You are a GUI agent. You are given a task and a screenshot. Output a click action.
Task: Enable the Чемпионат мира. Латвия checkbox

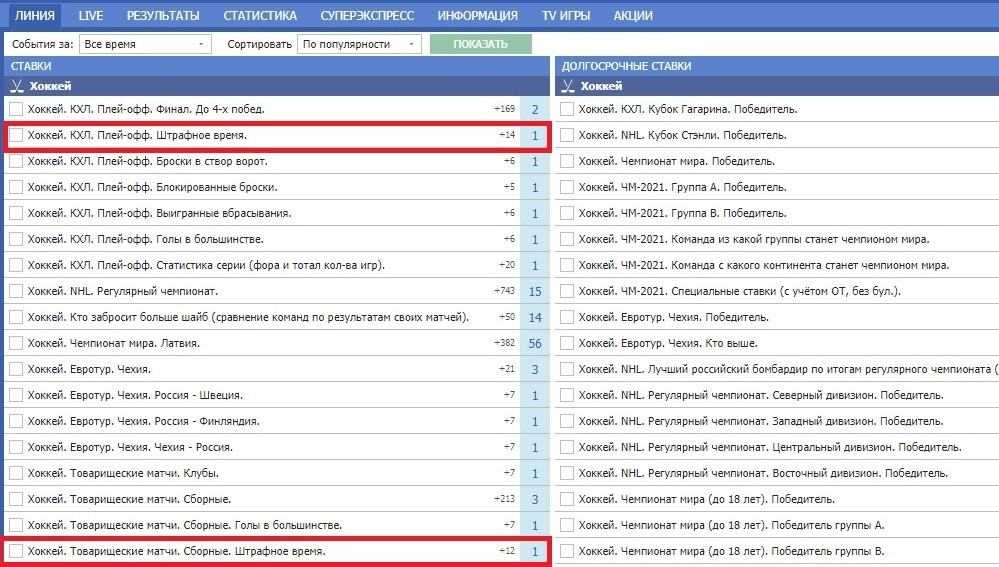(x=16, y=343)
